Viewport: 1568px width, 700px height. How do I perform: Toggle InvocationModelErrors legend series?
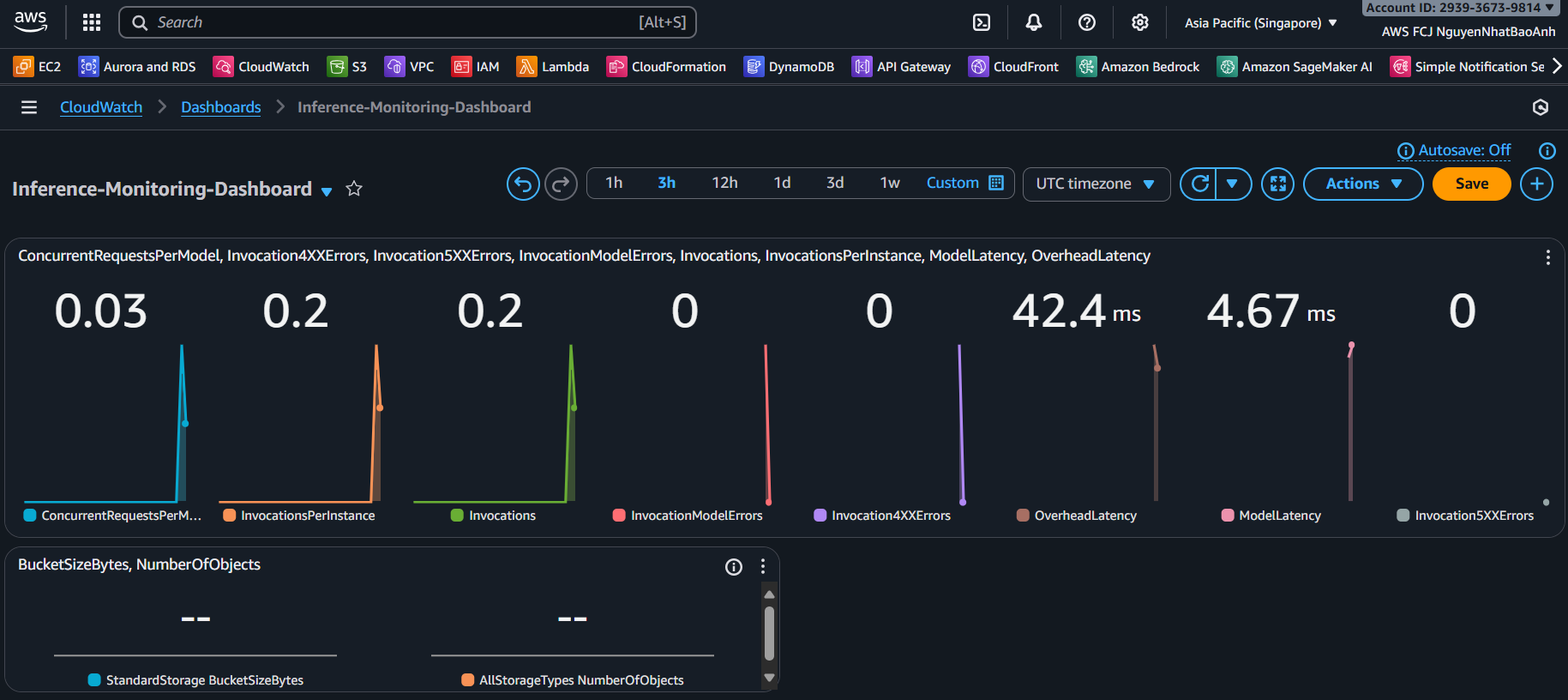tap(688, 516)
